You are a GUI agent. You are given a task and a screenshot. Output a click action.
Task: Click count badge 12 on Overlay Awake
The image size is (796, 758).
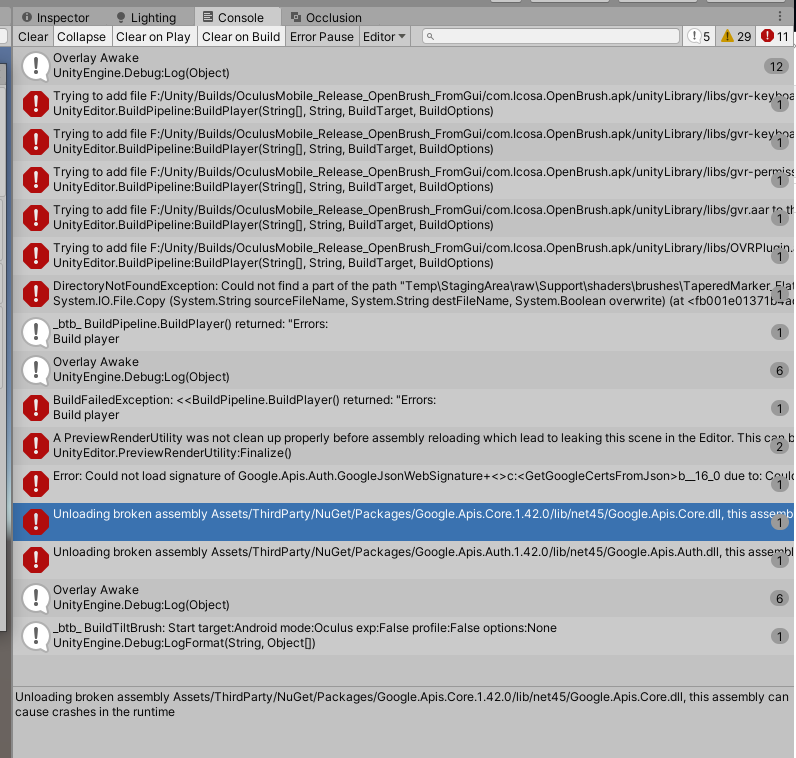coord(776,67)
